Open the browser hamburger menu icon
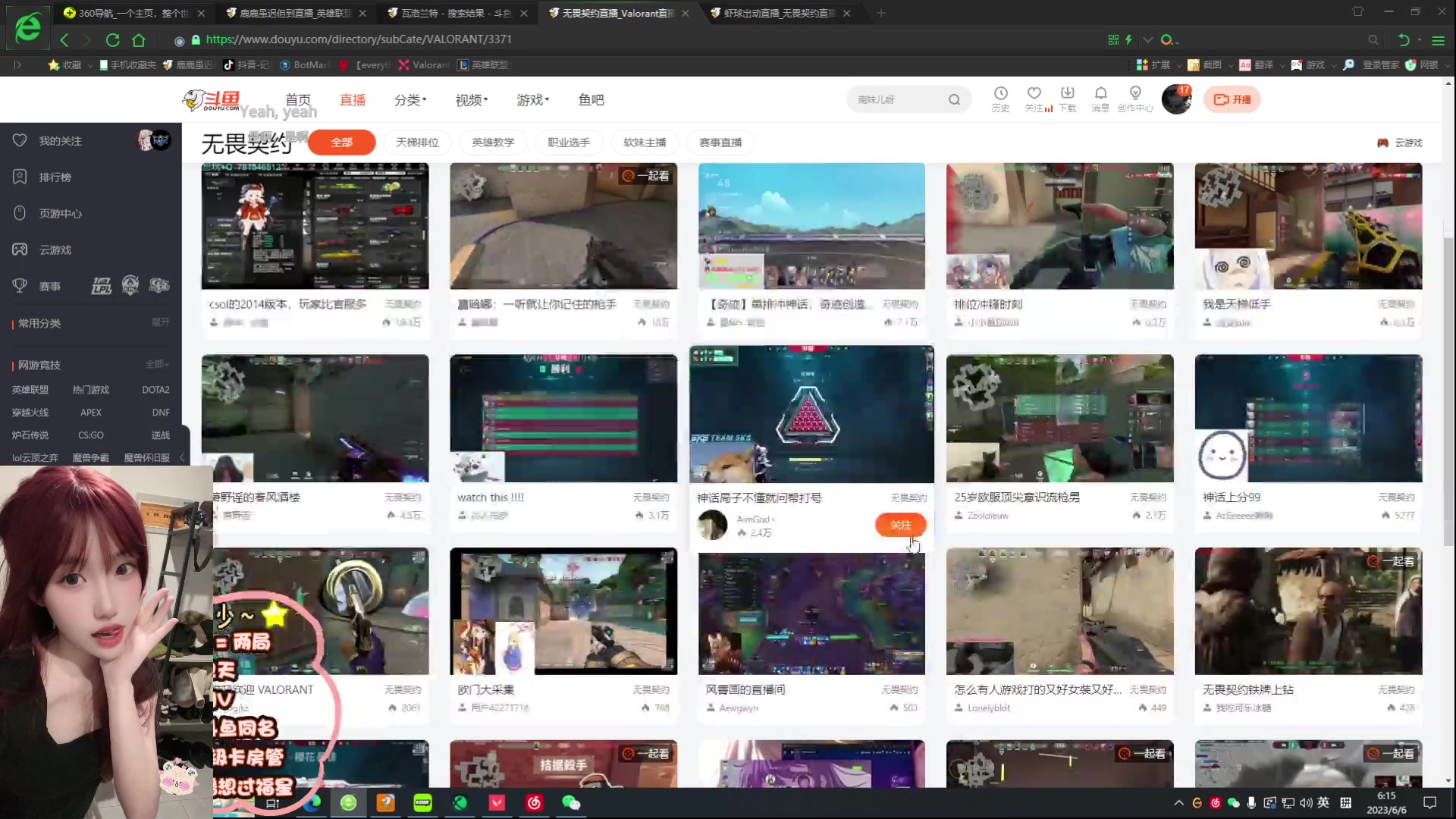This screenshot has height=819, width=1456. pos(1438,40)
